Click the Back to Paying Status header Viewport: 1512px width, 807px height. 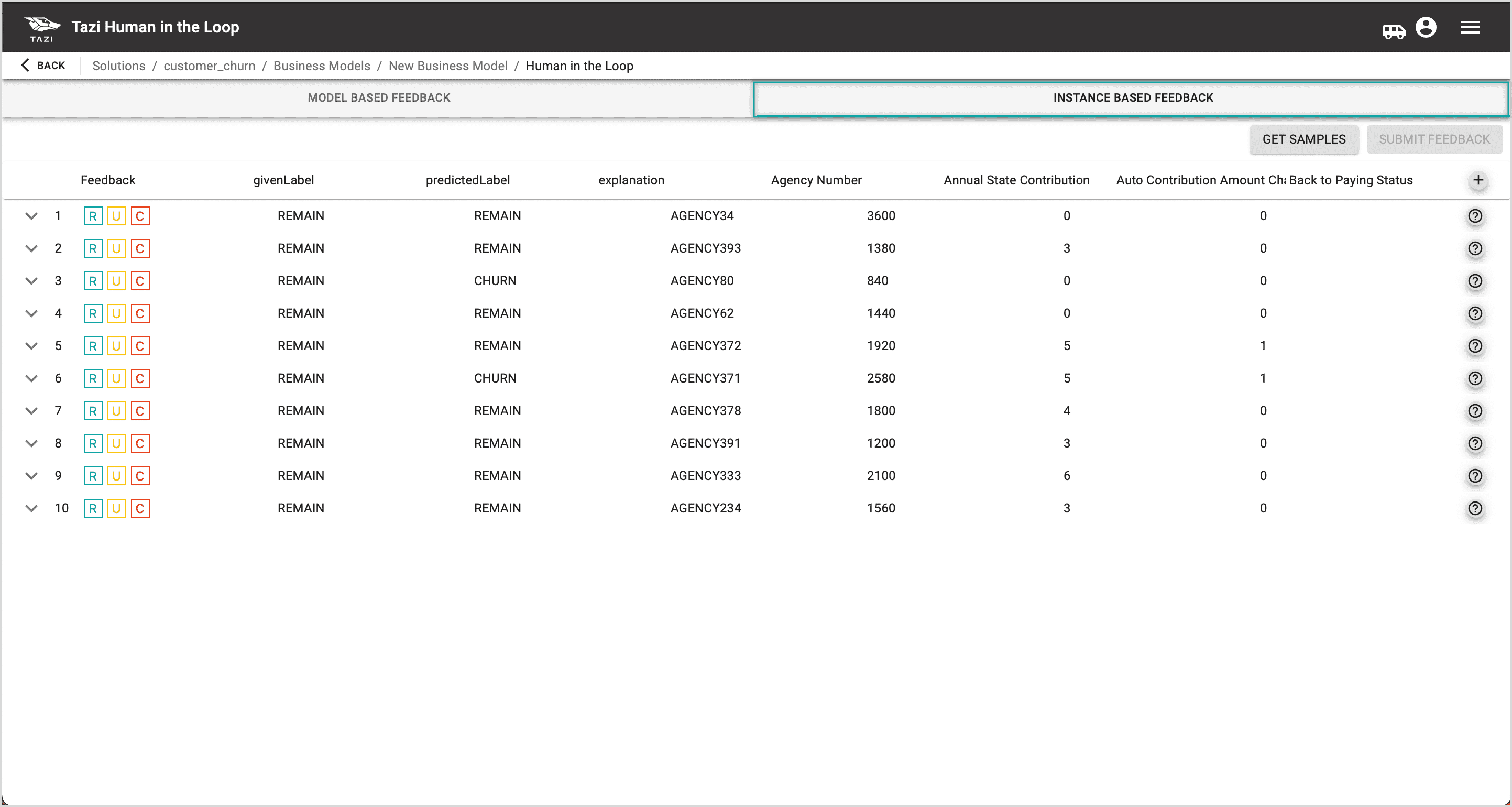point(1351,180)
